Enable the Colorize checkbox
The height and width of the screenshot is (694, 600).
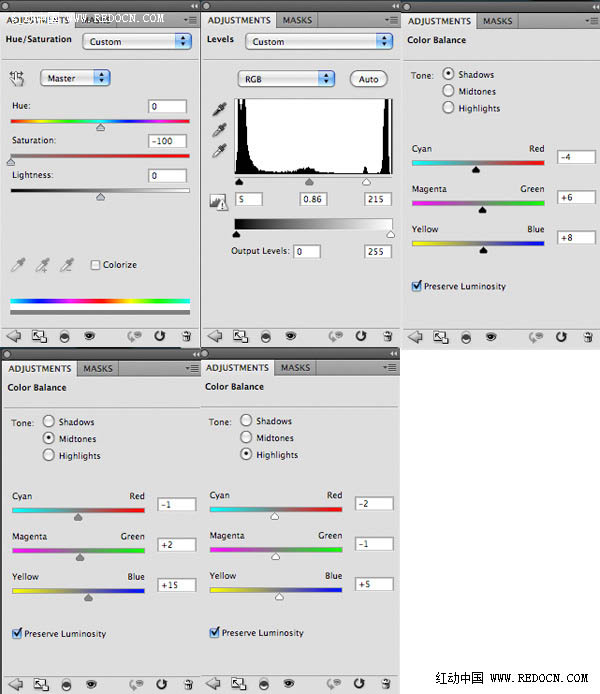point(95,265)
